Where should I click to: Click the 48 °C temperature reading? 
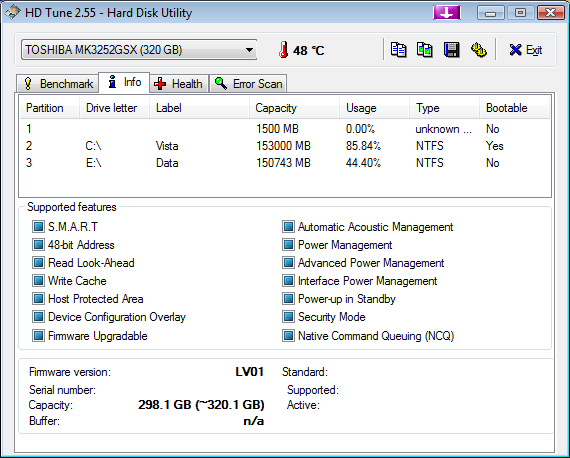click(309, 50)
